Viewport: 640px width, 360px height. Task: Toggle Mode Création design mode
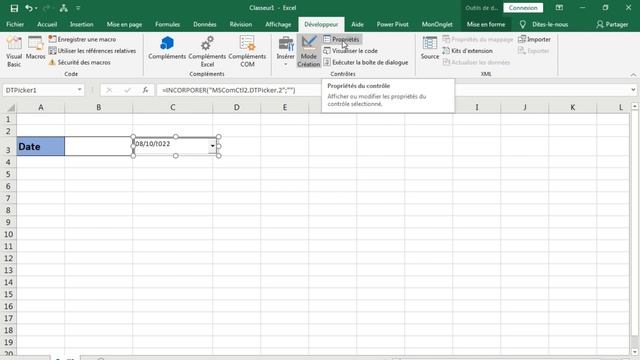click(309, 51)
